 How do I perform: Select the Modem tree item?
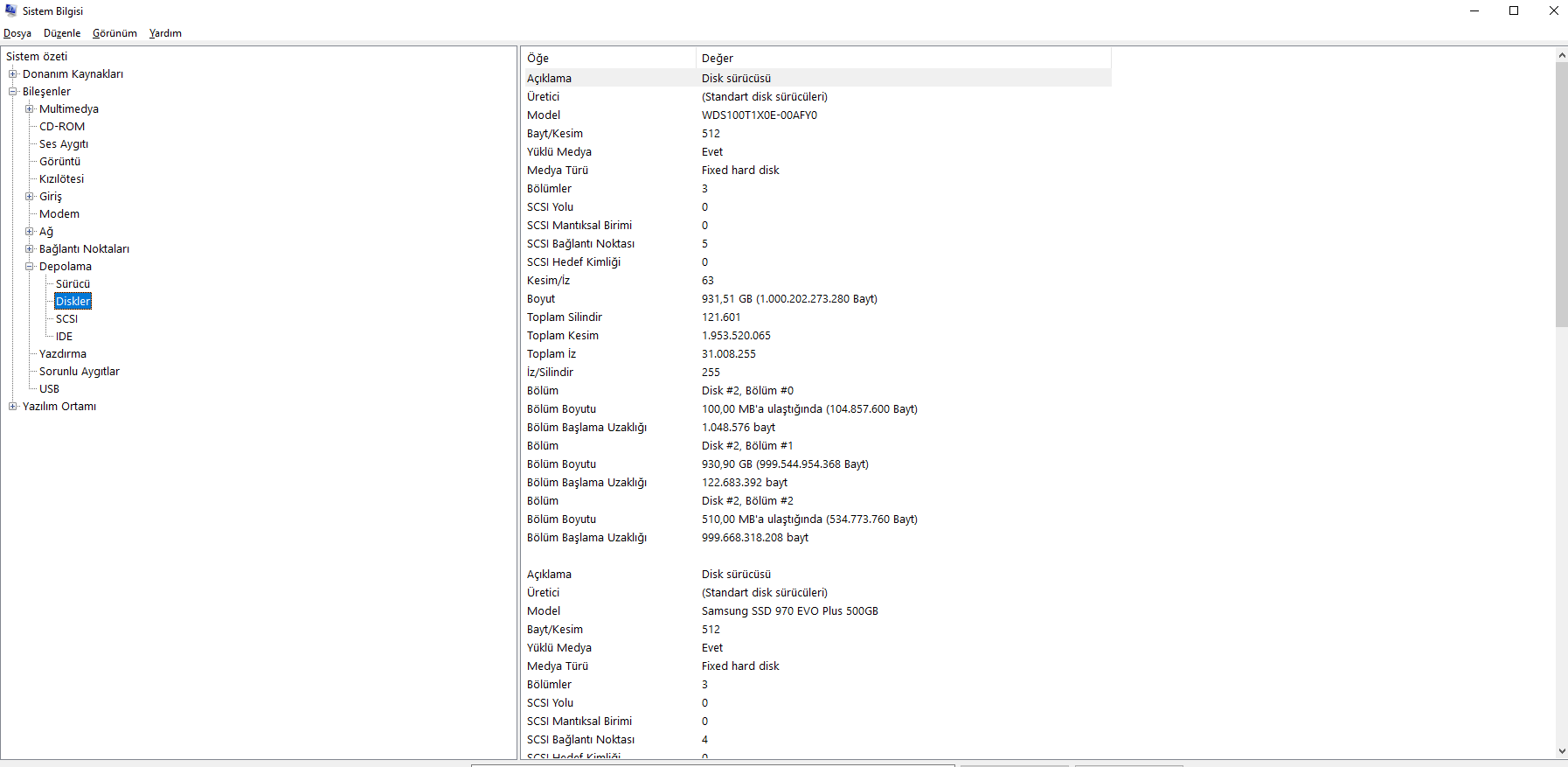click(x=59, y=214)
